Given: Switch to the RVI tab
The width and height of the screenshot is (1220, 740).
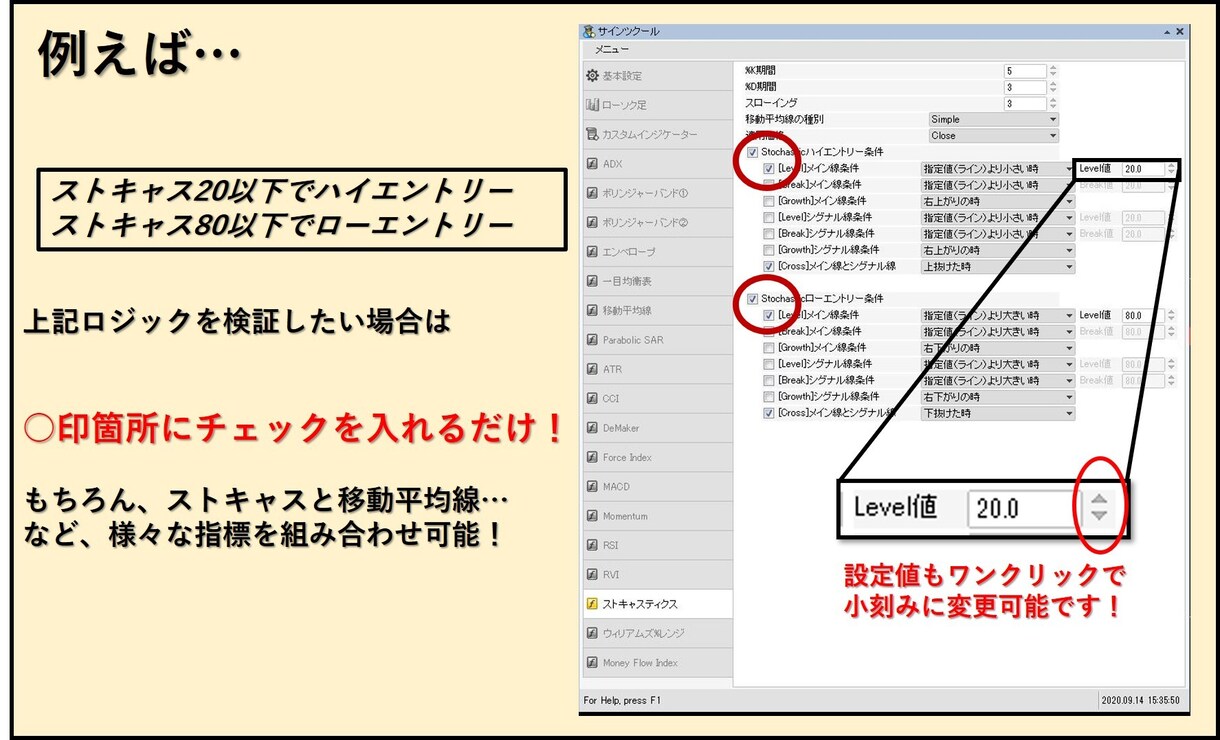Looking at the screenshot, I should (656, 575).
